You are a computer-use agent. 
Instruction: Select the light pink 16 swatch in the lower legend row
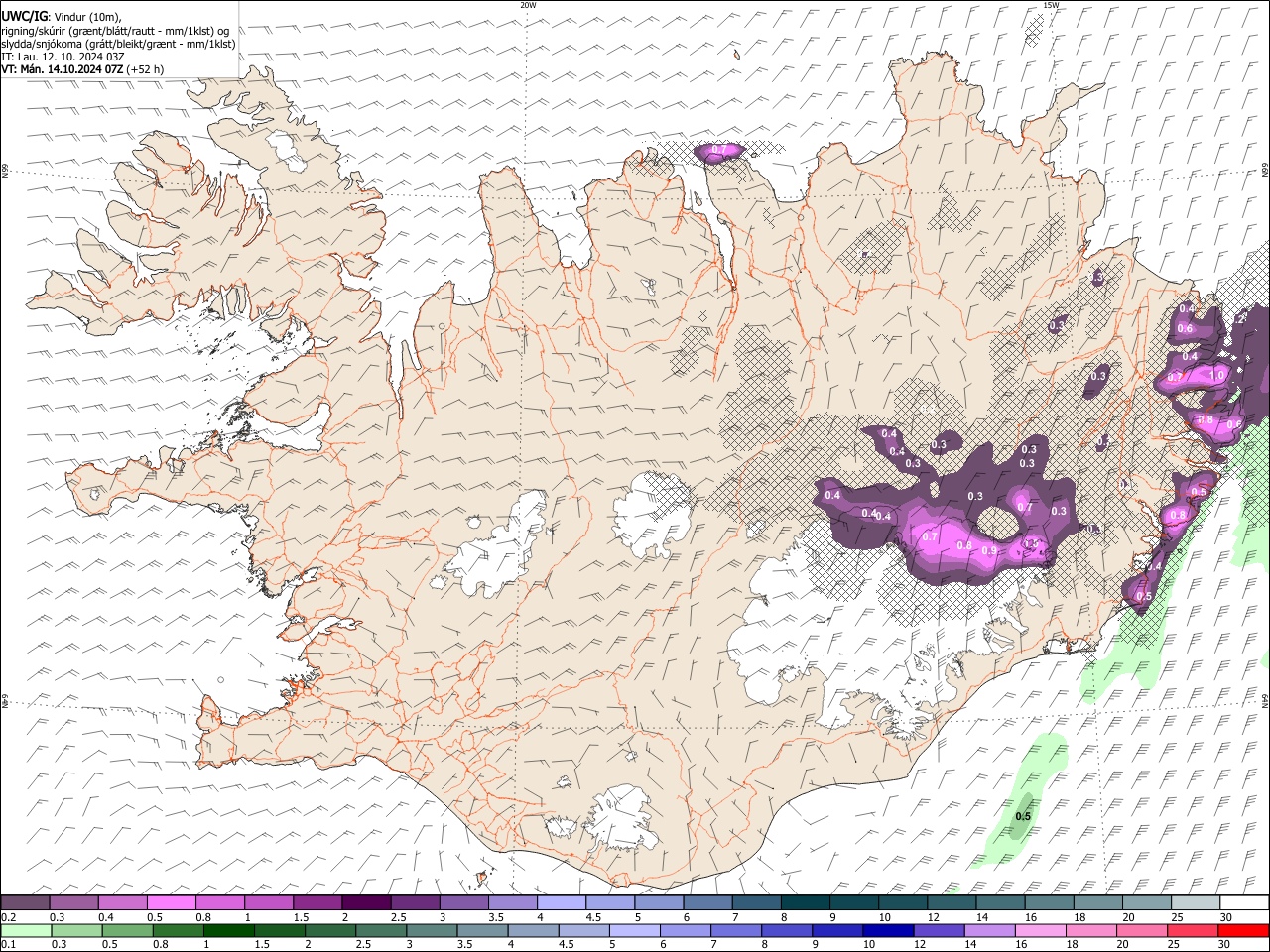point(1041,931)
